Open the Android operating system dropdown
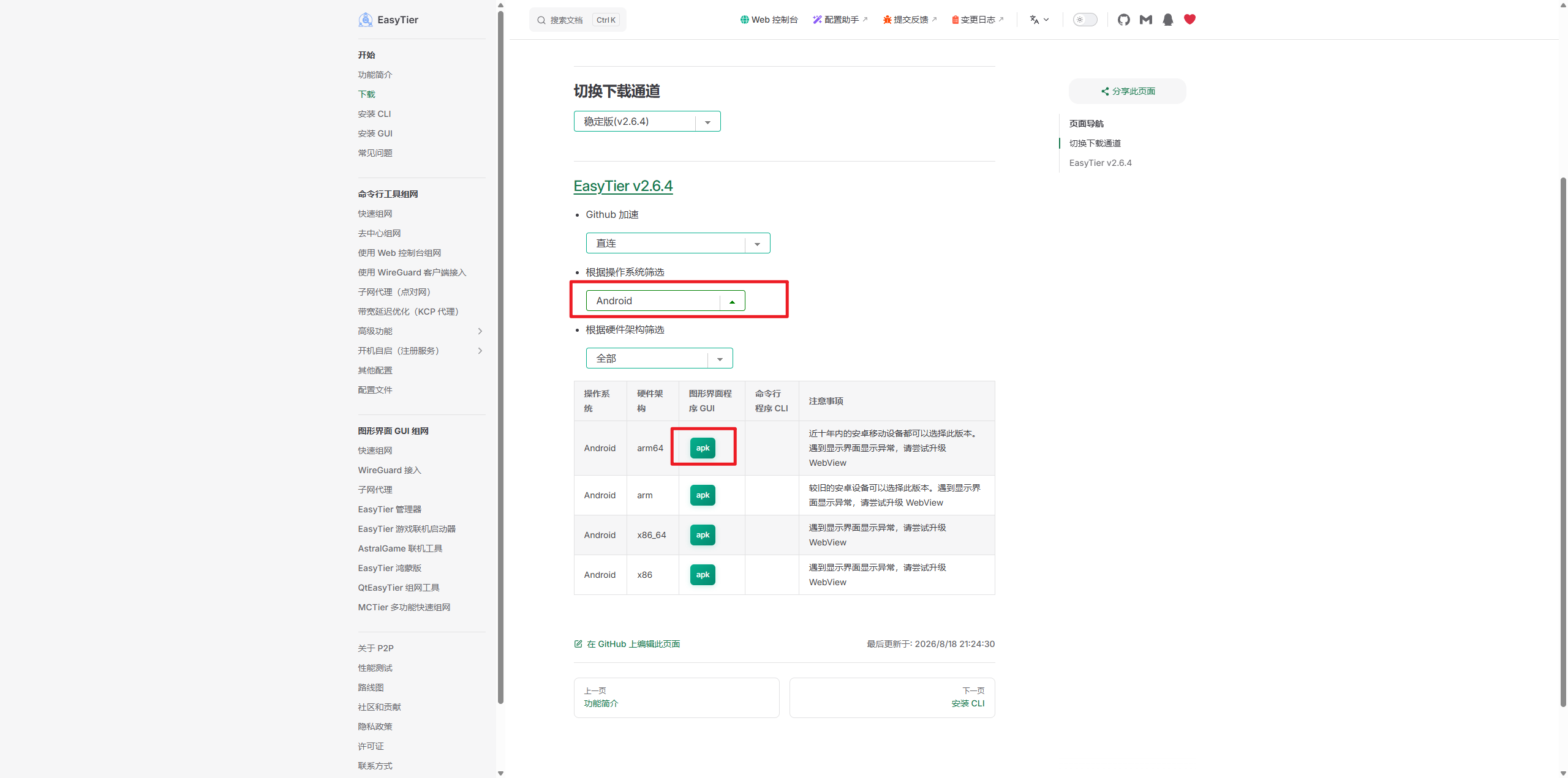 [x=665, y=301]
